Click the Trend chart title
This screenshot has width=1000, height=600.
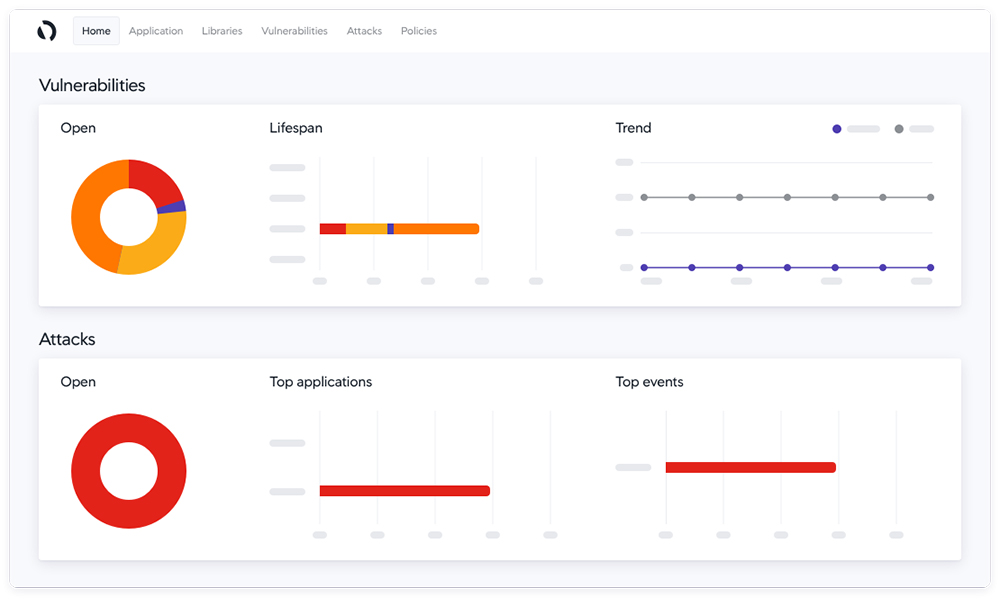point(633,128)
